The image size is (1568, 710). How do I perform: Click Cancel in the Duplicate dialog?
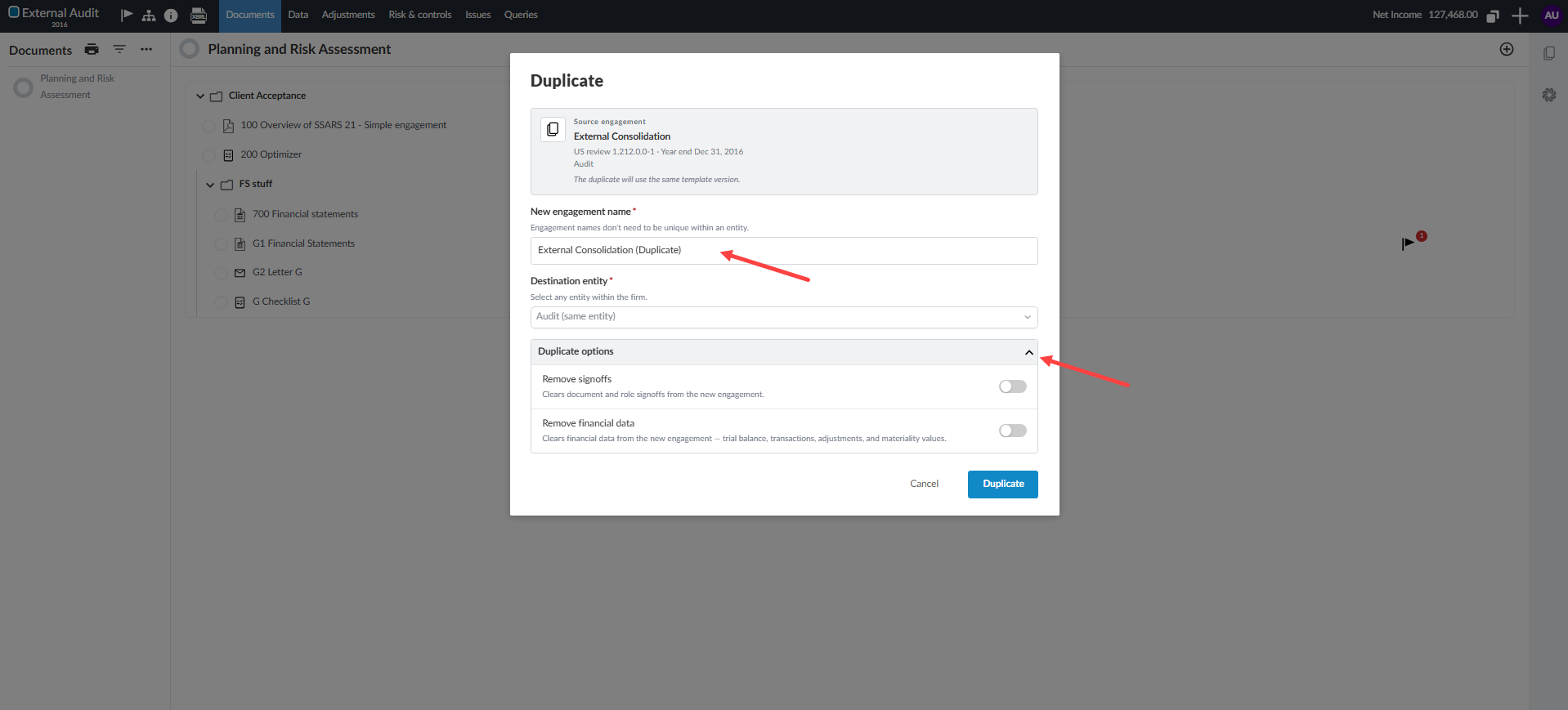tap(925, 484)
